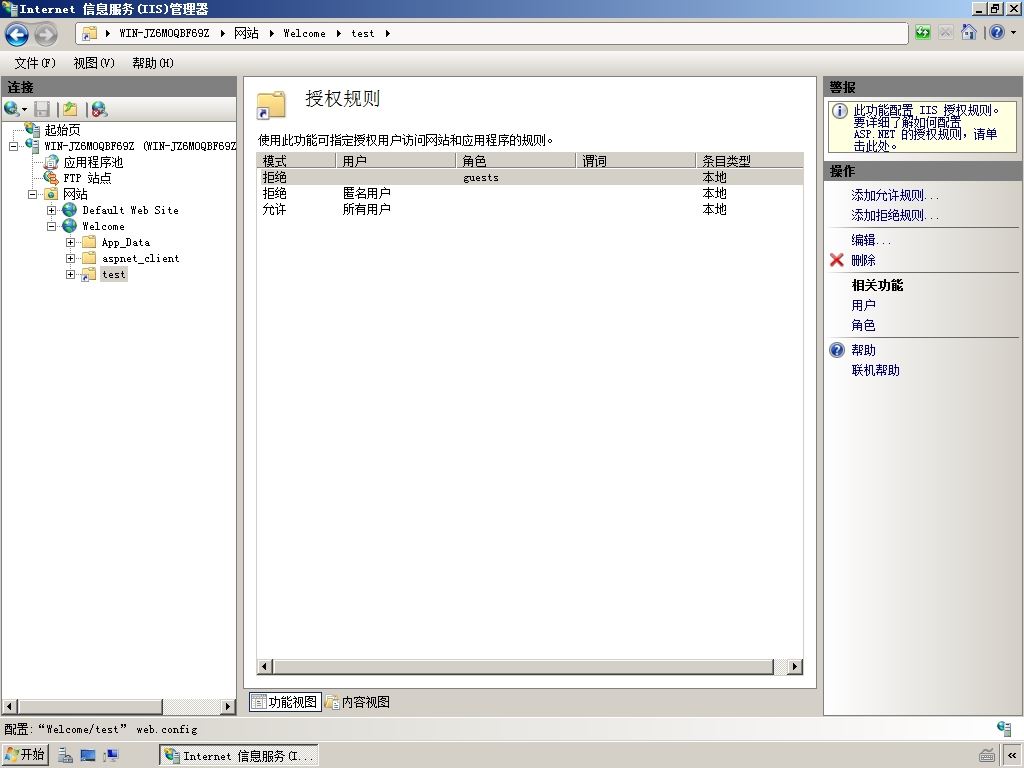Switch to 功能视图 tab
1024x768 pixels.
pyautogui.click(x=285, y=702)
